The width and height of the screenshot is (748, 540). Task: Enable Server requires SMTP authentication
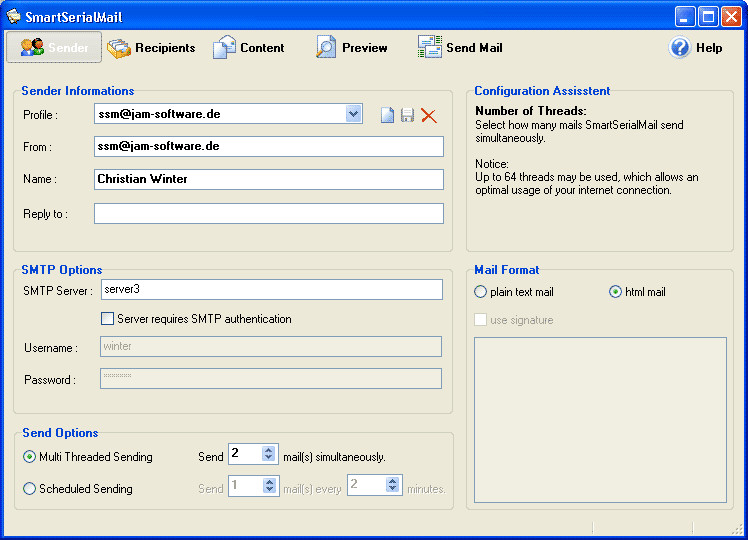[x=107, y=319]
